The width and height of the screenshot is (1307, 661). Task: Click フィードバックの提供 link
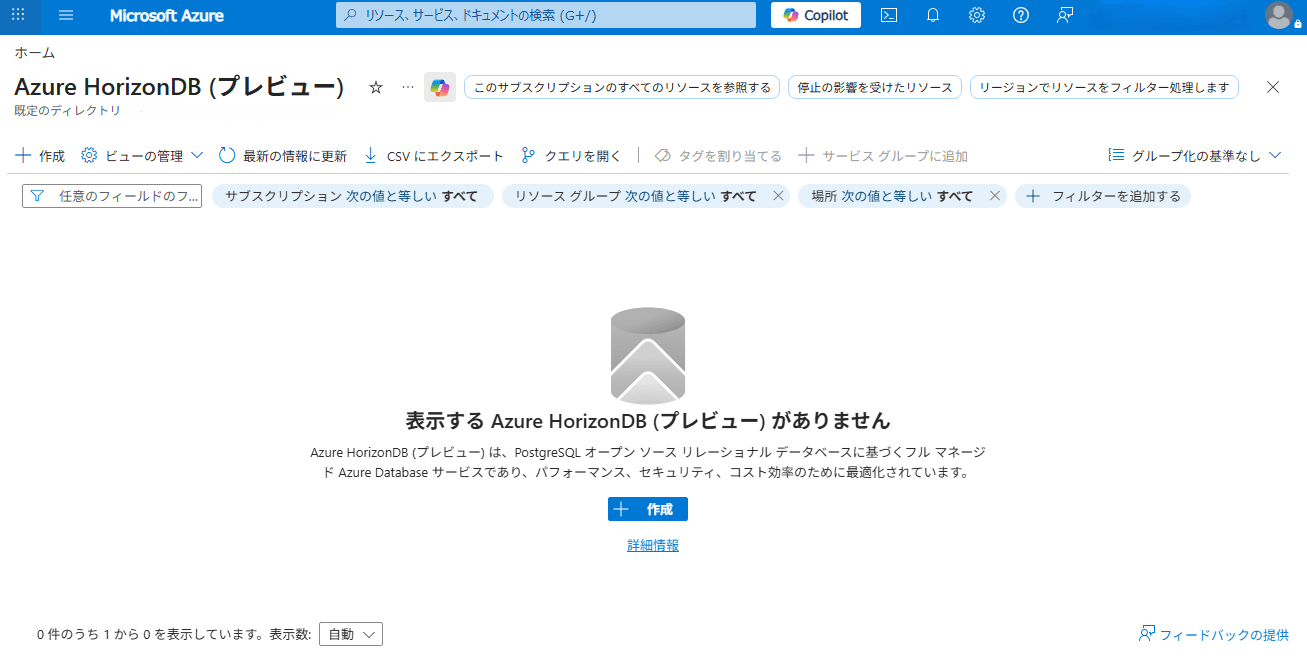click(1214, 635)
